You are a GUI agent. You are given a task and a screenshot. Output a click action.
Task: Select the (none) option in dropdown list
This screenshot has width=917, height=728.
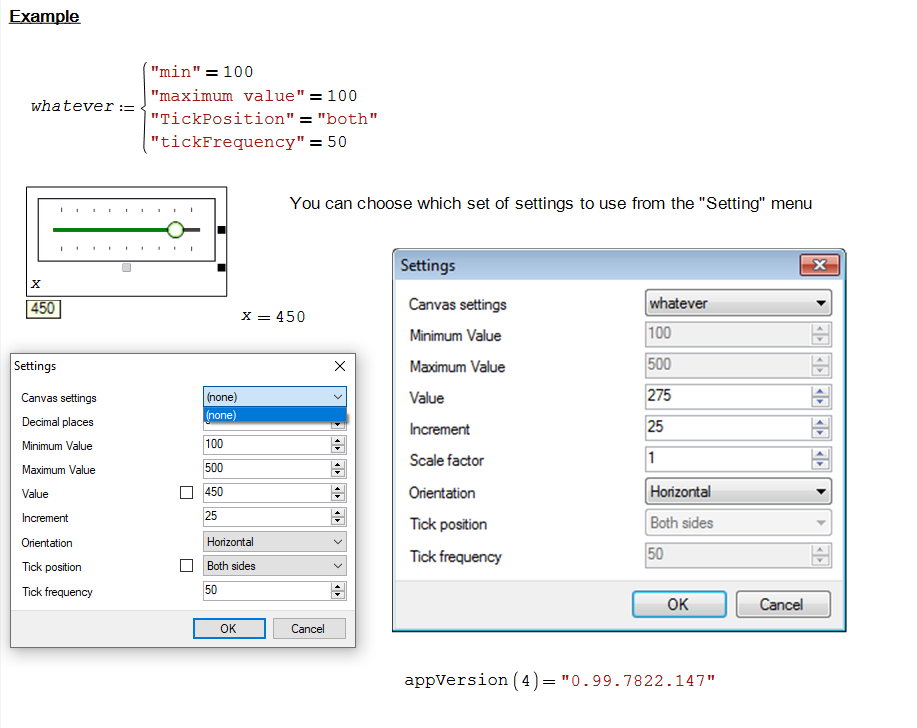274,415
